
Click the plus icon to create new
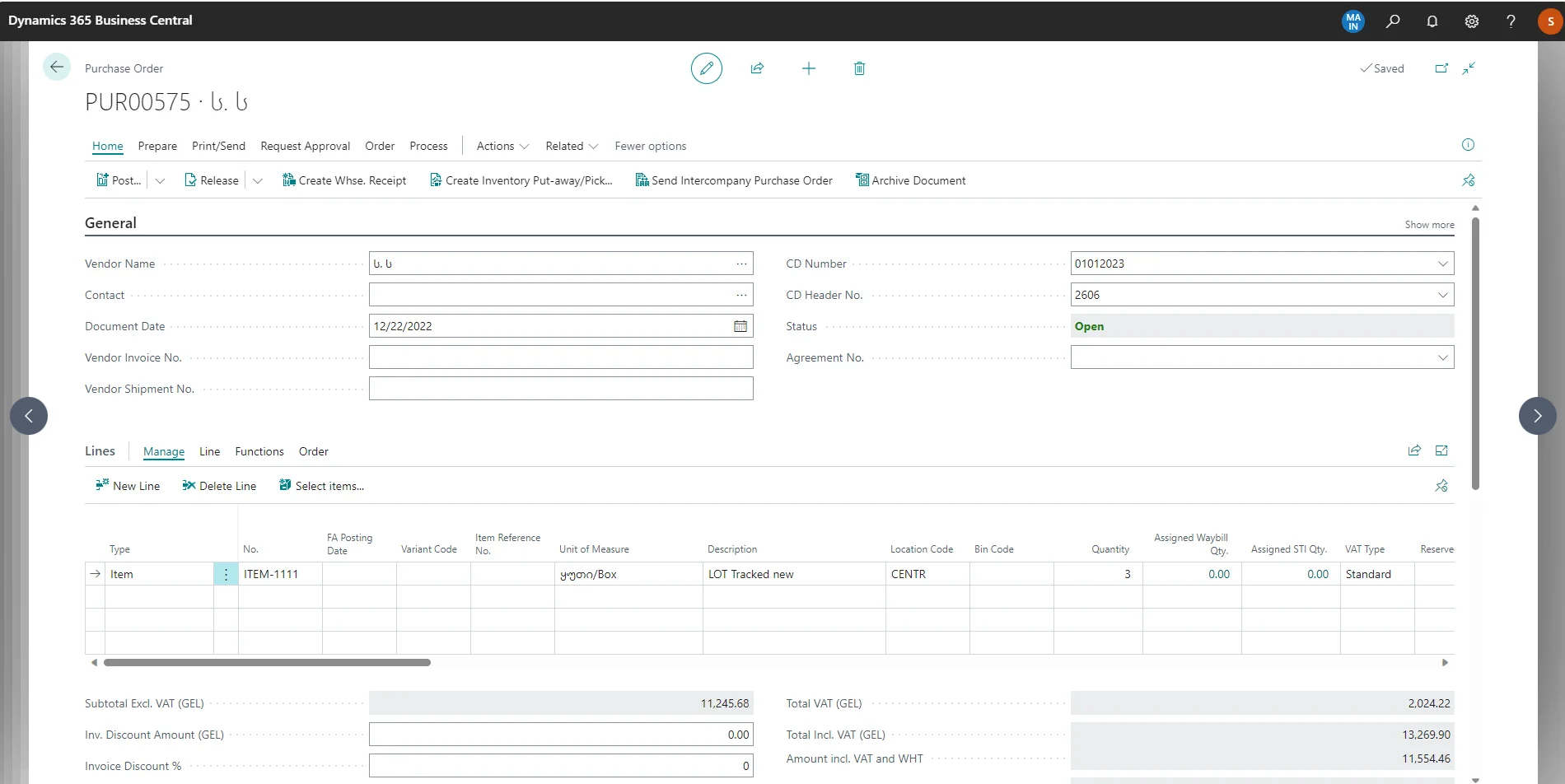(808, 68)
